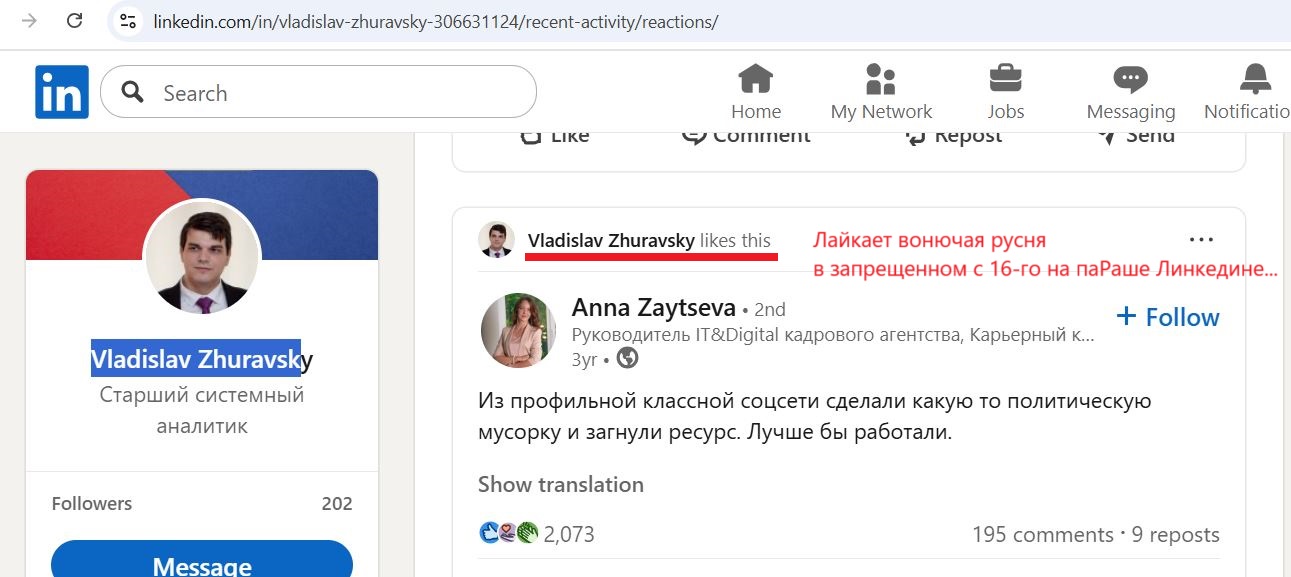Click the browser address bar URL
Image resolution: width=1291 pixels, height=577 pixels.
[435, 21]
